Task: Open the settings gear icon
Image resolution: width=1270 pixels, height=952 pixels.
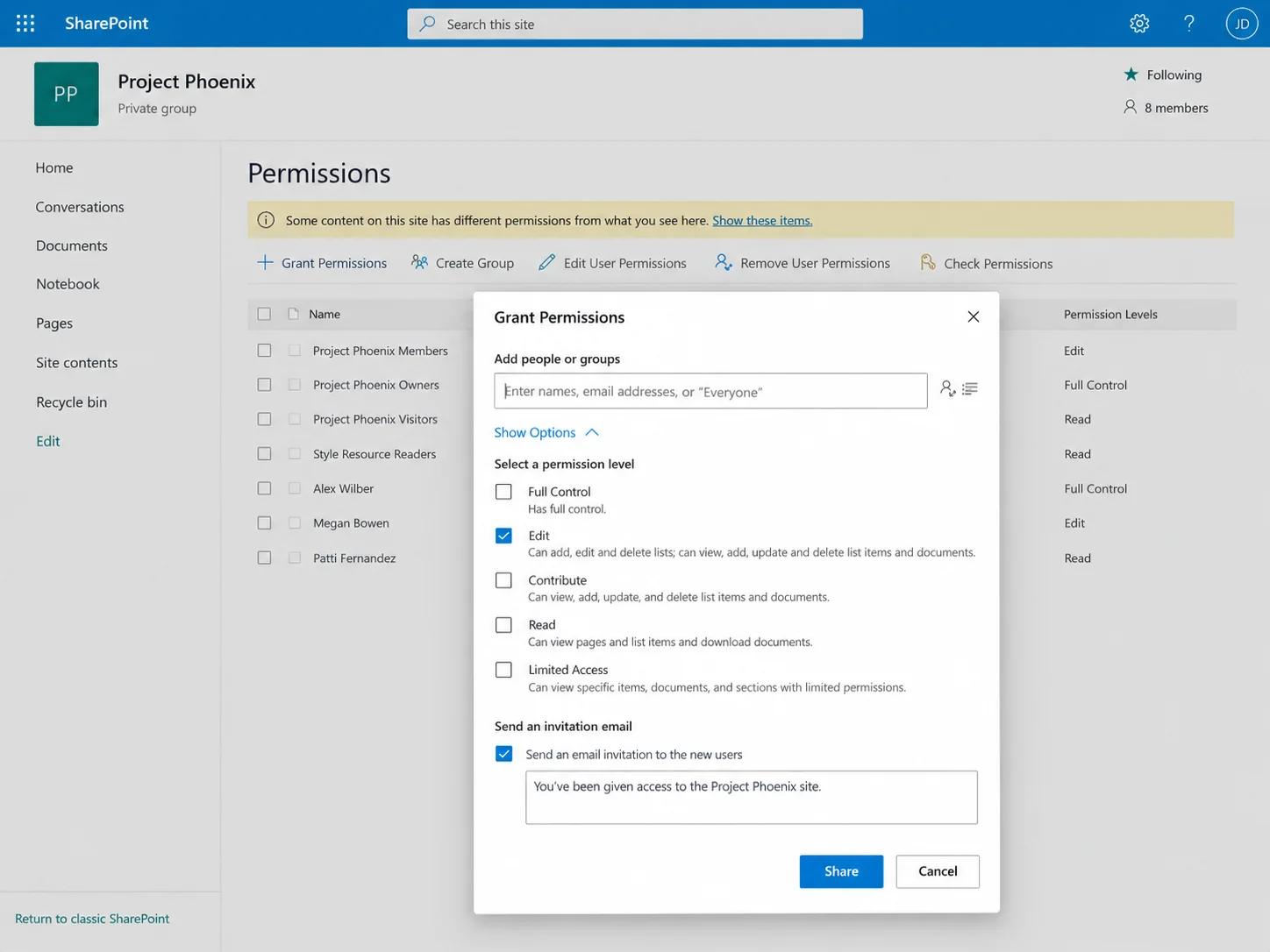Action: pos(1139,24)
